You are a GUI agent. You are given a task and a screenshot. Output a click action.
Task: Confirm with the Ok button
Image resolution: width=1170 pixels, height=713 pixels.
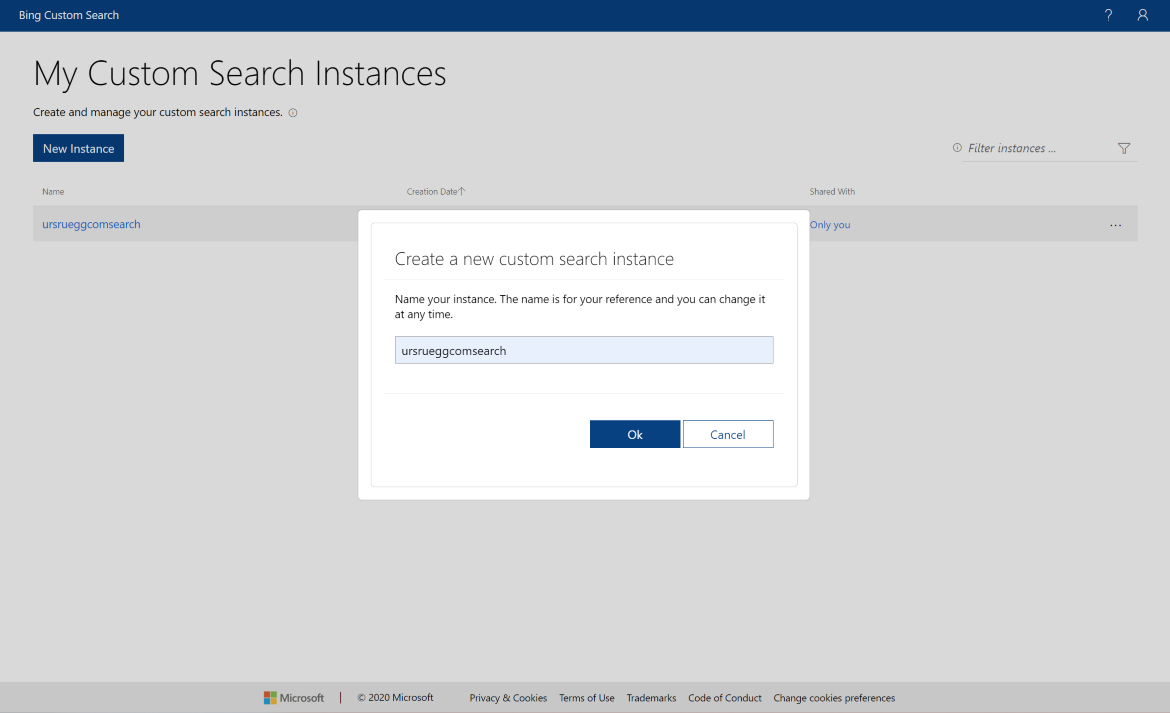[635, 434]
